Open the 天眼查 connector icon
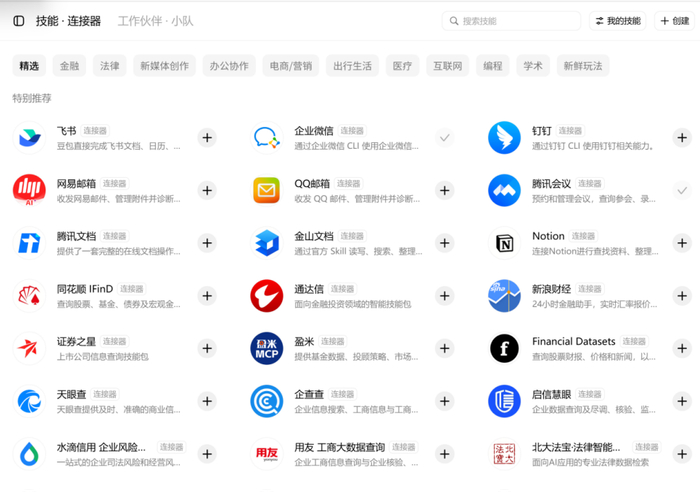The image size is (700, 492). click(x=29, y=401)
